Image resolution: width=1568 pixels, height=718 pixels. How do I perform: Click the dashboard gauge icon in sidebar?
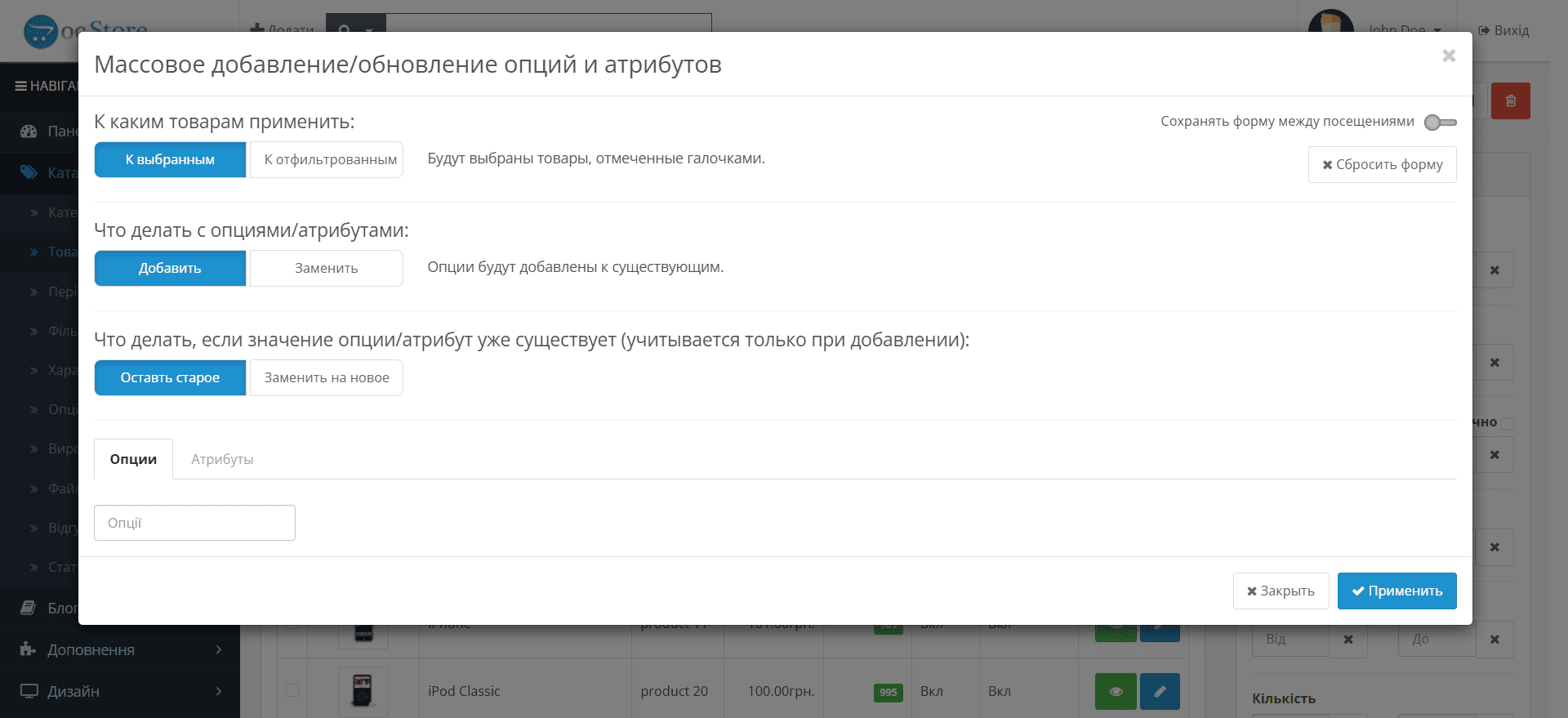(29, 131)
